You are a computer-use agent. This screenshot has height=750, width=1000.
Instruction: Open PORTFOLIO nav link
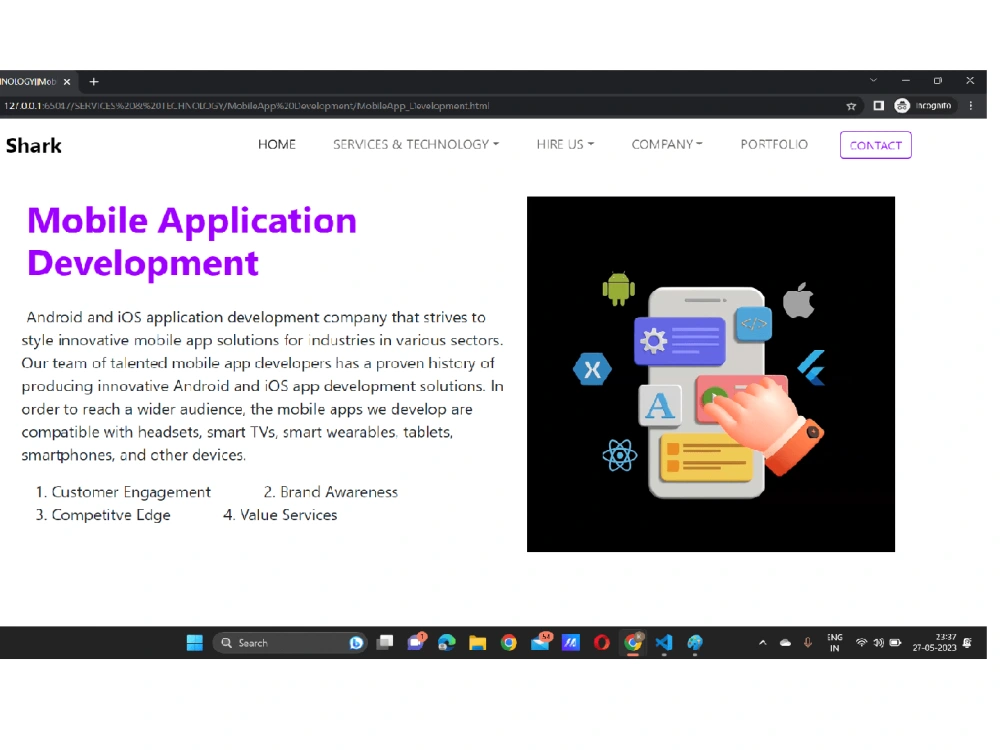pos(774,145)
